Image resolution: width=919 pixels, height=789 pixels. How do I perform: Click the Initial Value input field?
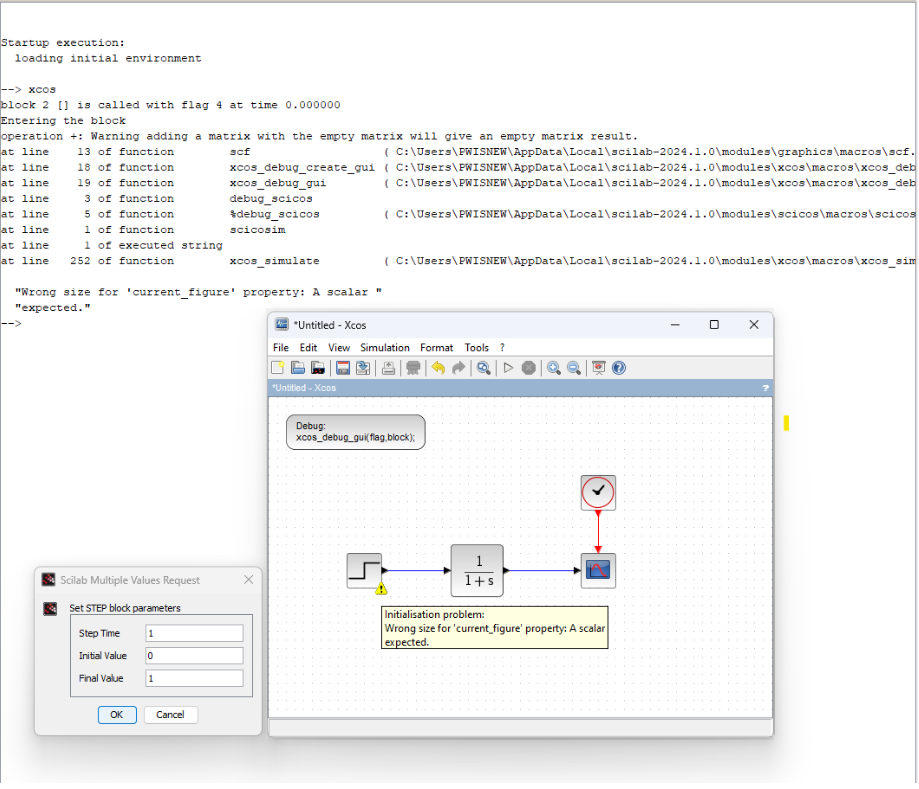[x=194, y=655]
